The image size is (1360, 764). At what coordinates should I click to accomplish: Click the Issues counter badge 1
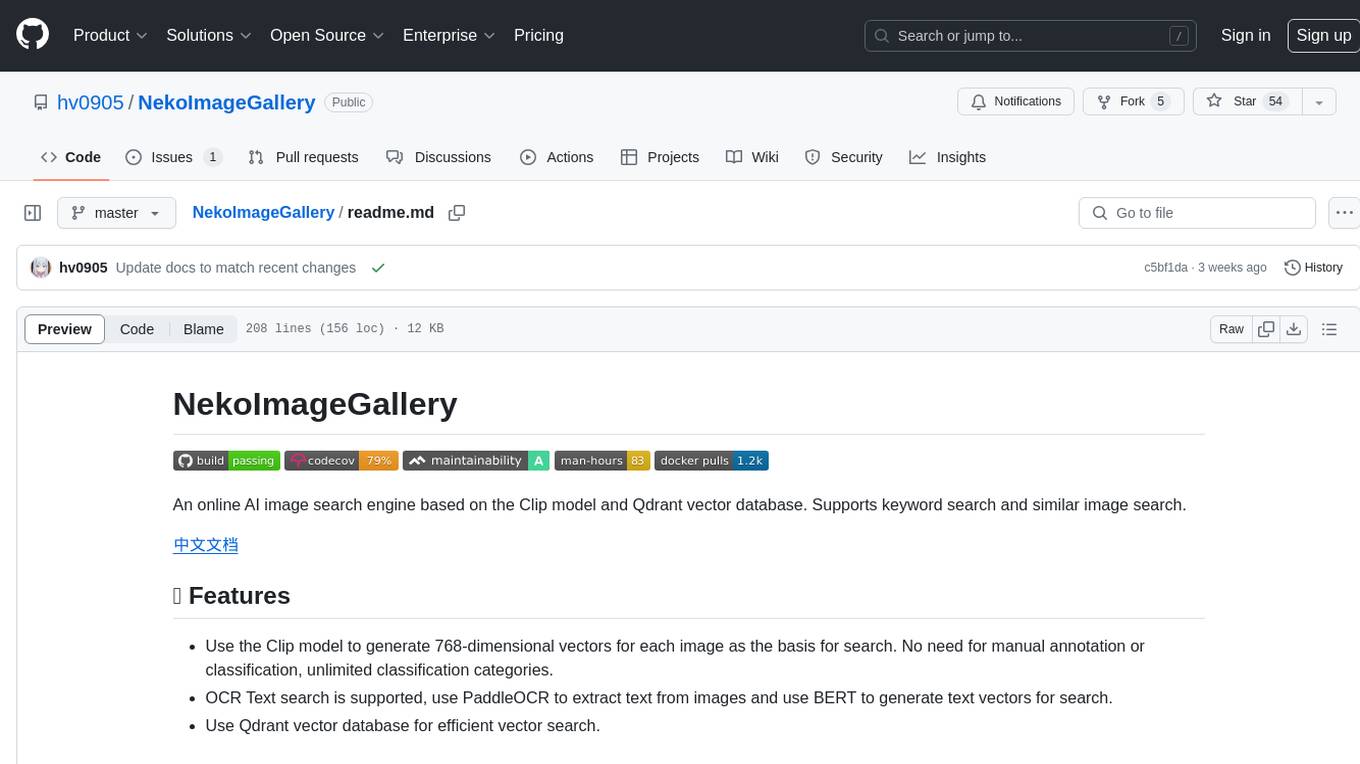pos(212,157)
